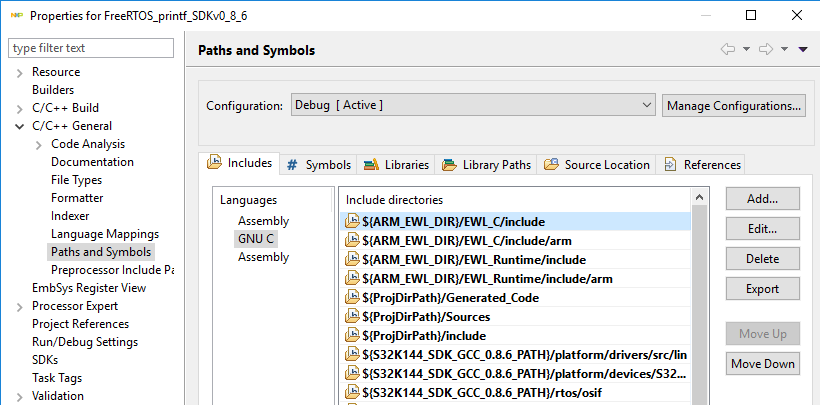Click the Add... button
The image size is (820, 405).
click(762, 199)
